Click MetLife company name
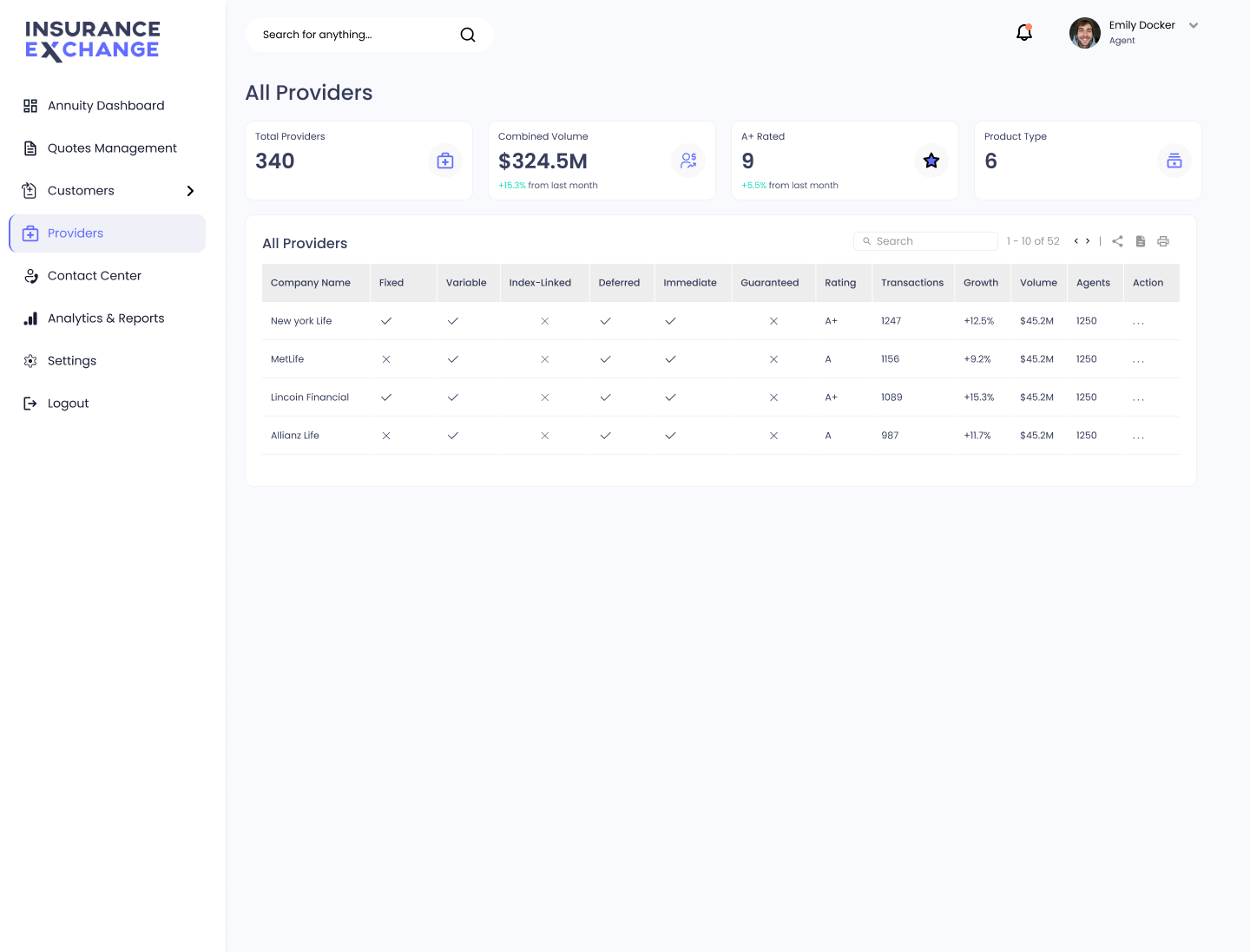The width and height of the screenshot is (1250, 952). [287, 359]
